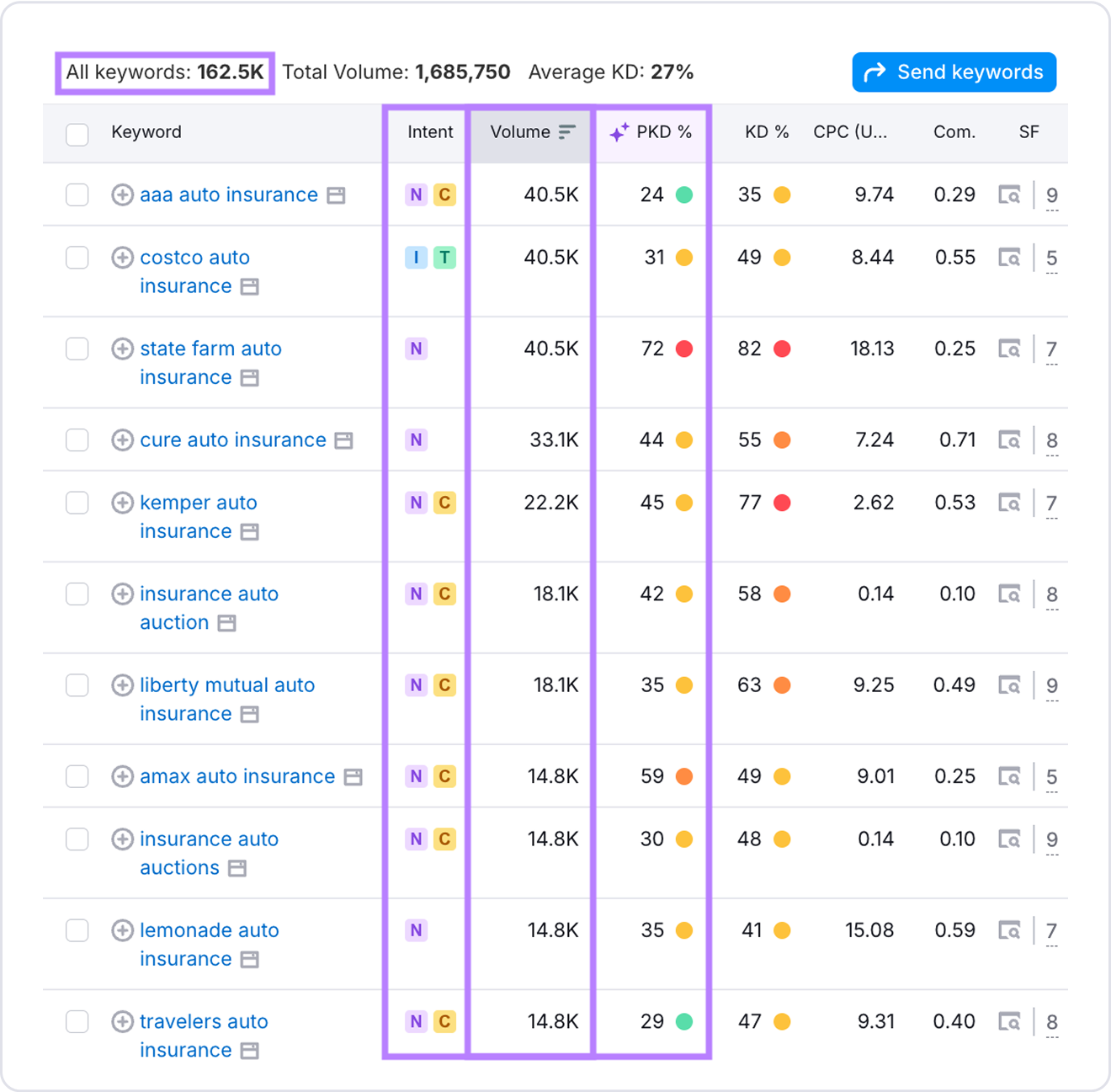Screen dimensions: 1111x1092
Task: Expand the aaa auto insurance keyword row
Action: tap(121, 194)
